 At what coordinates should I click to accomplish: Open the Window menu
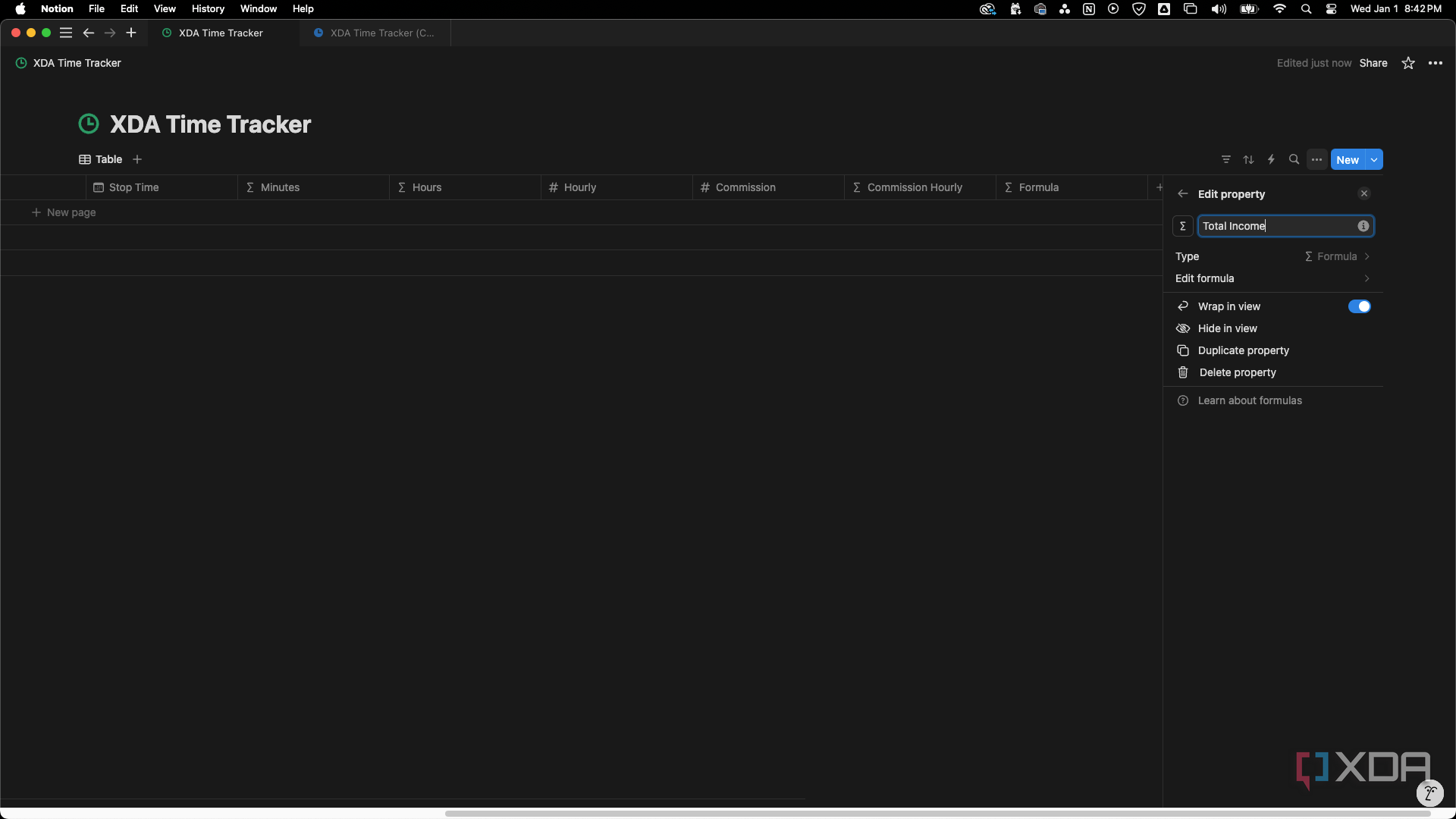pos(259,9)
